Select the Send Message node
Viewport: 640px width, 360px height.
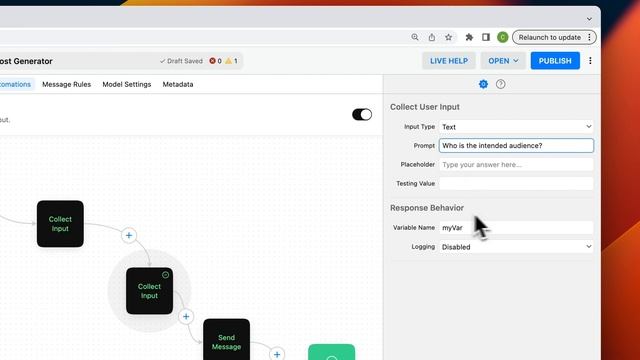227,340
